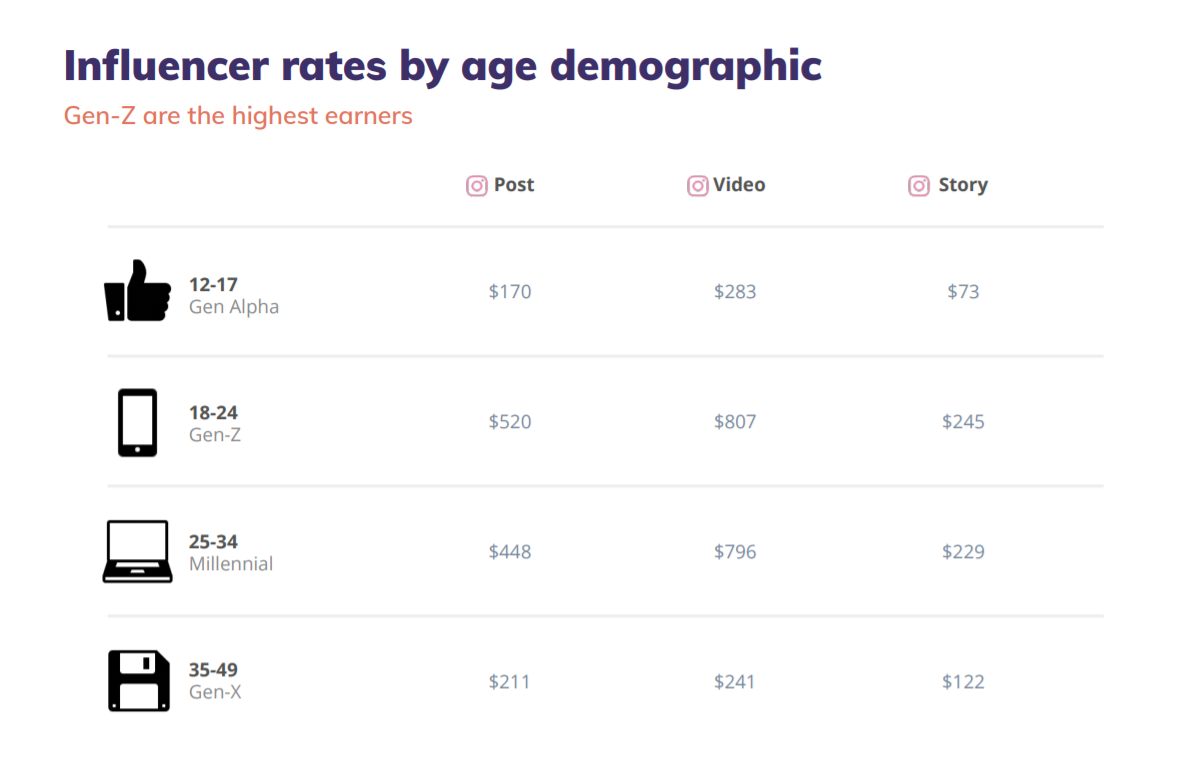Click the $807 Gen-Z video rate
This screenshot has width=1190, height=772.
pyautogui.click(x=735, y=422)
